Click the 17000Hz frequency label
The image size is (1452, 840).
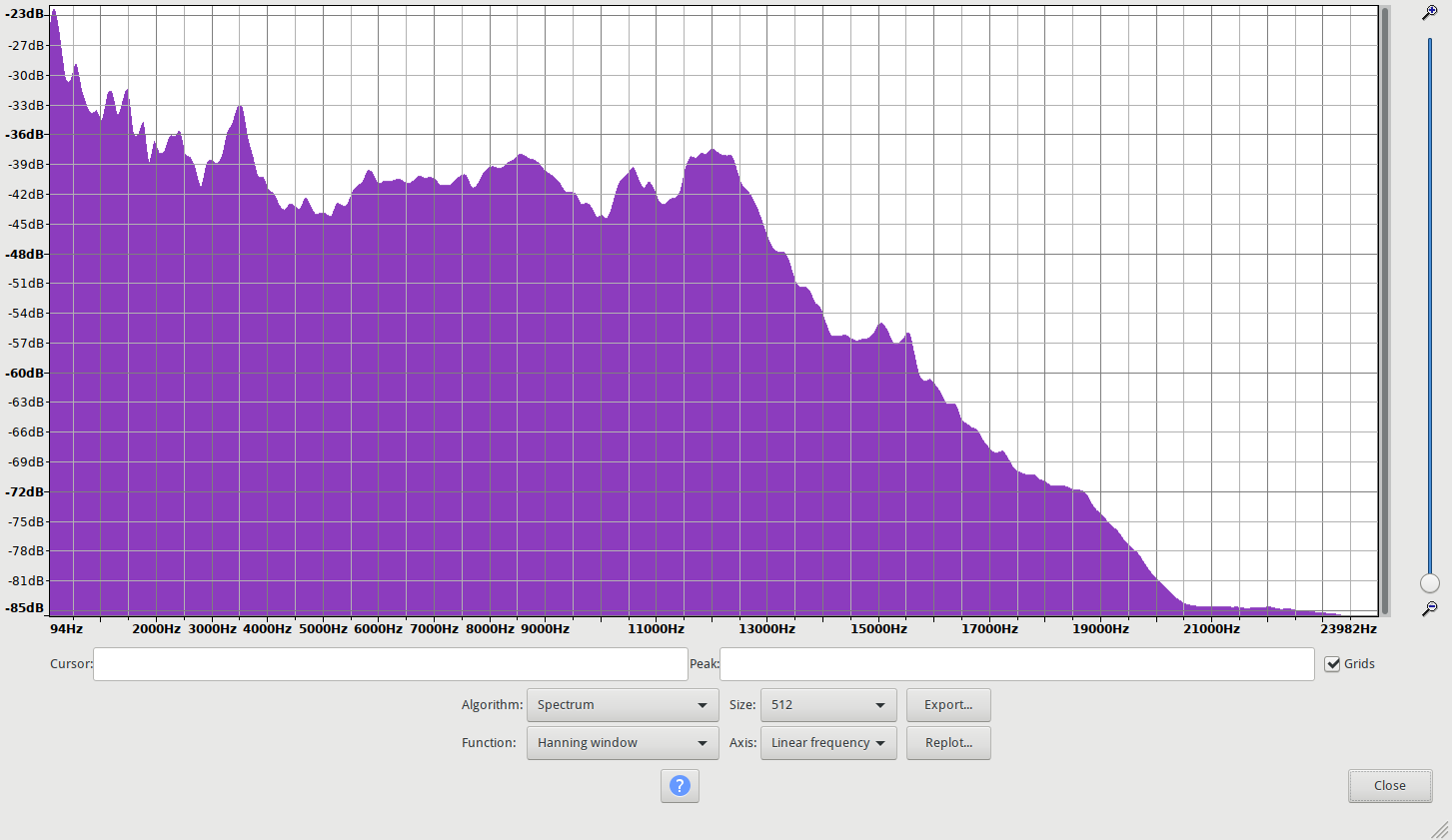[x=989, y=628]
